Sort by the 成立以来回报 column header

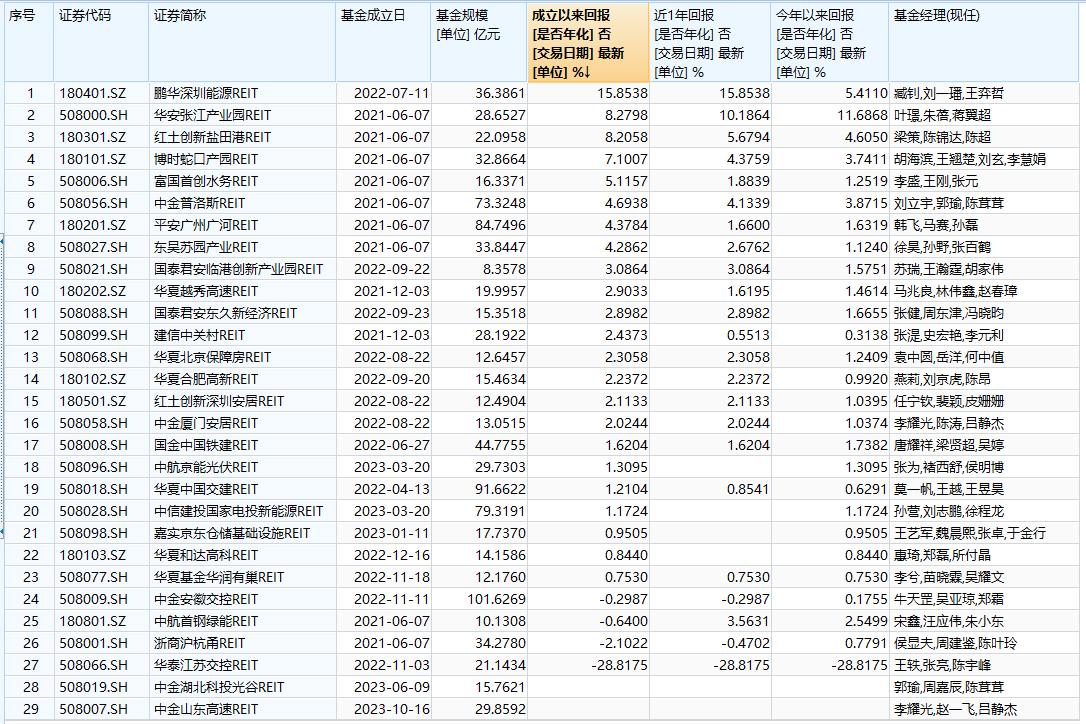586,43
